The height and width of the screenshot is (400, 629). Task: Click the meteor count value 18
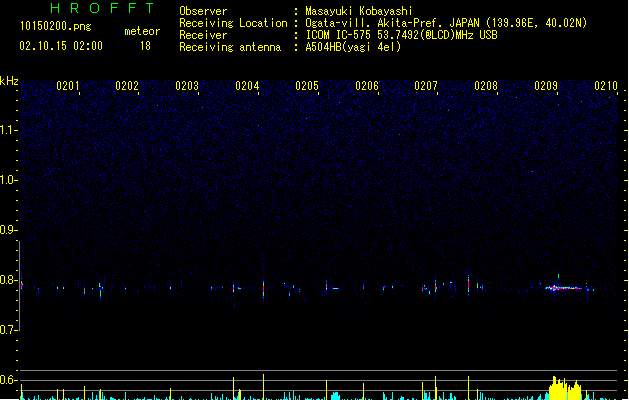(x=145, y=46)
